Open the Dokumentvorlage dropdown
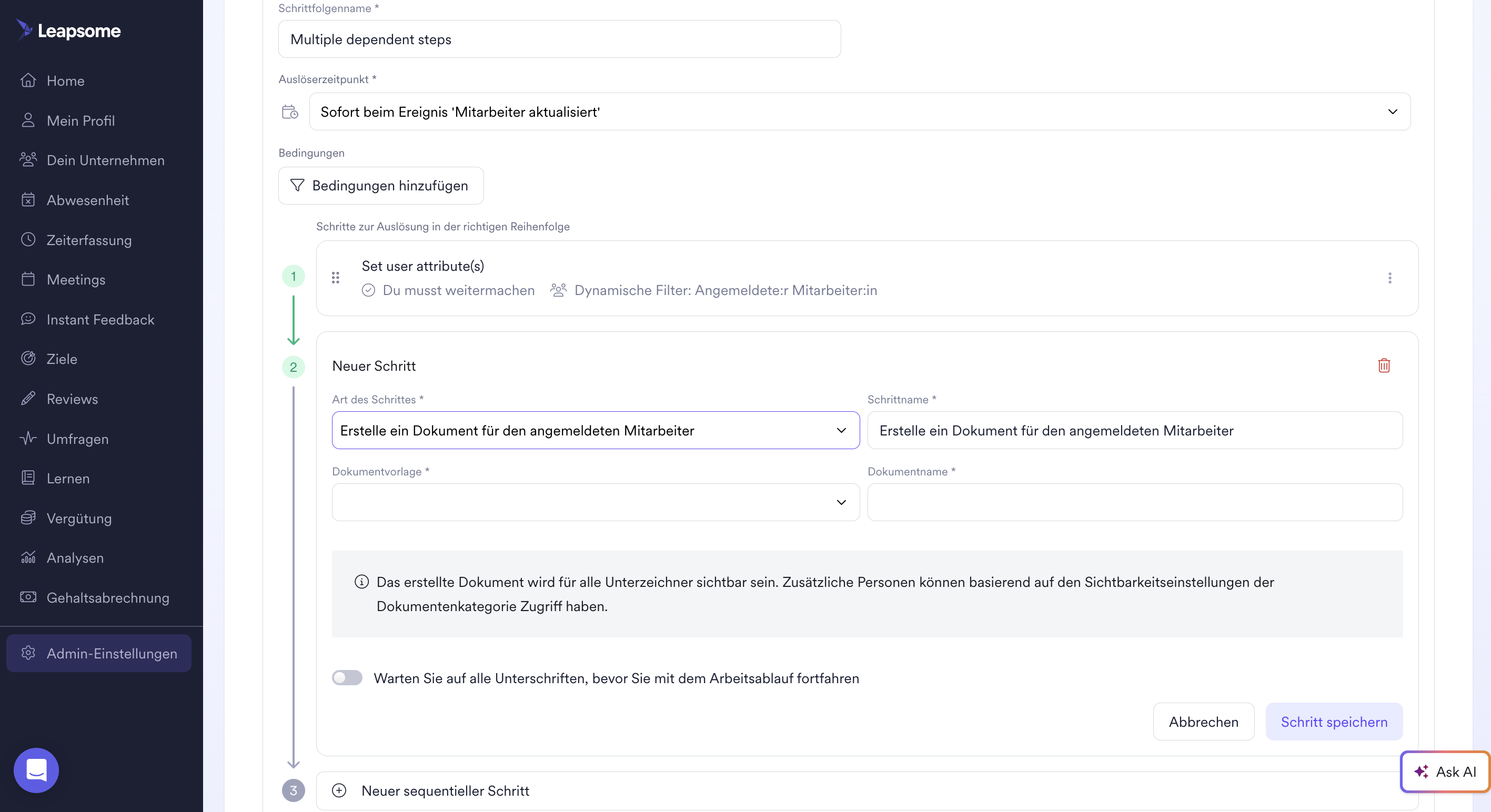Screen dimensions: 1491x812 pos(595,502)
